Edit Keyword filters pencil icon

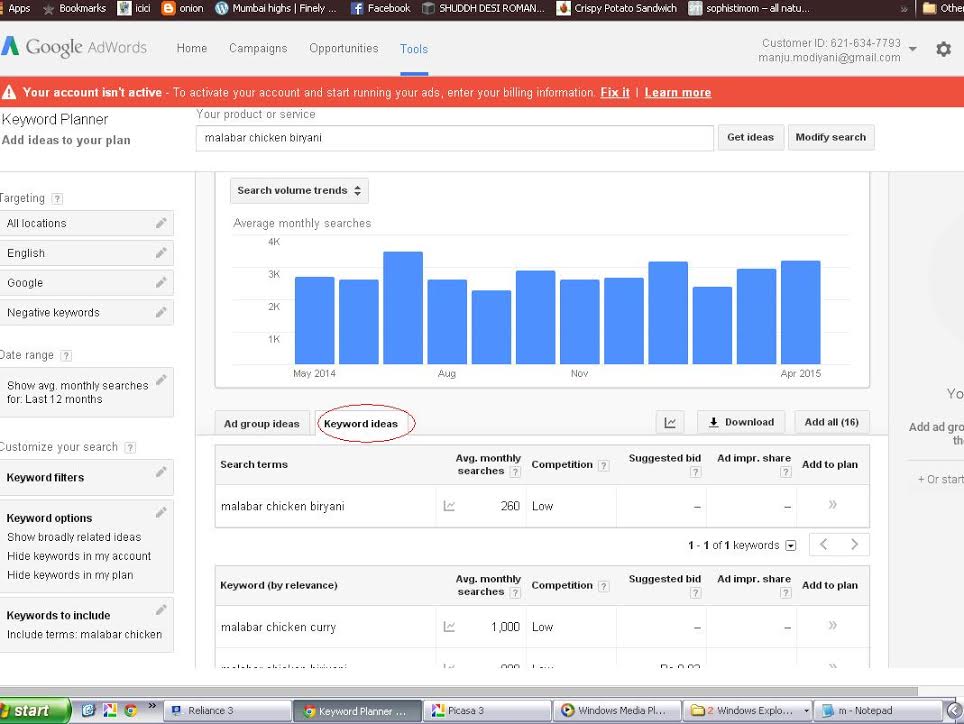(x=161, y=472)
